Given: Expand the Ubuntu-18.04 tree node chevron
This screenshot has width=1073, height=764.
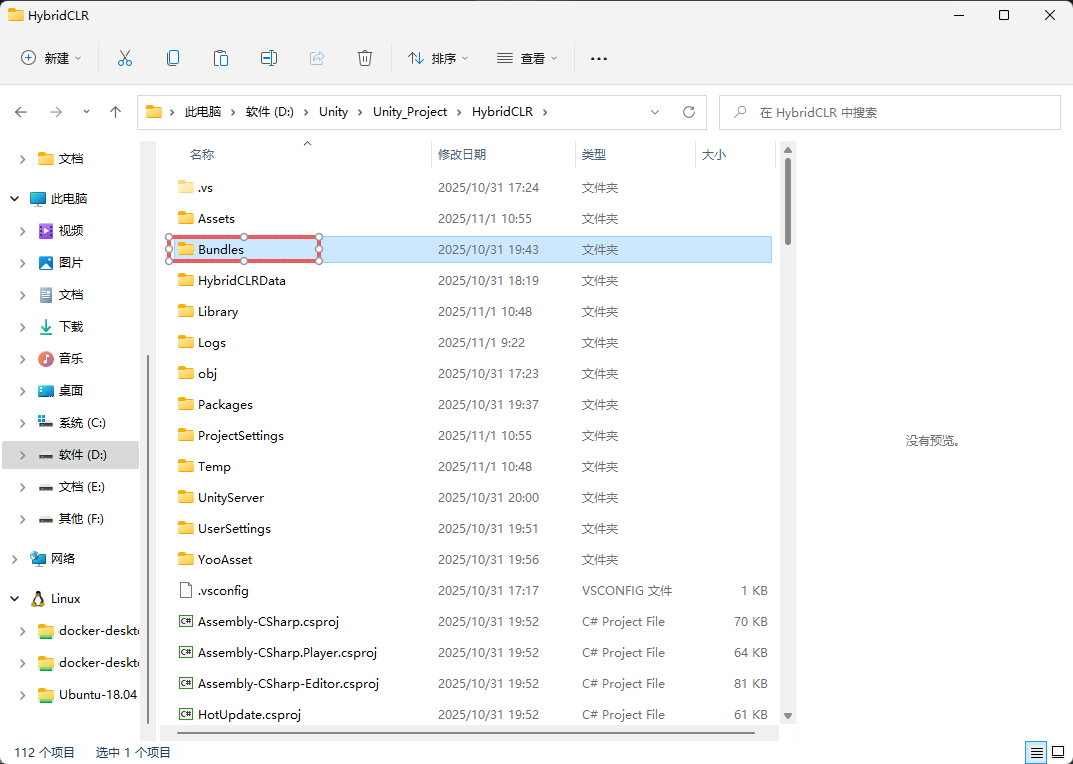Looking at the screenshot, I should pyautogui.click(x=23, y=695).
